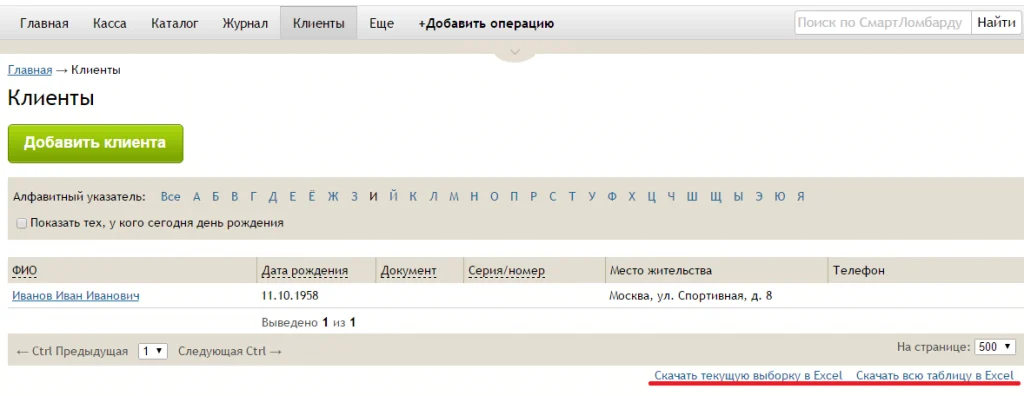Filter clients by letter Ц

point(652,197)
